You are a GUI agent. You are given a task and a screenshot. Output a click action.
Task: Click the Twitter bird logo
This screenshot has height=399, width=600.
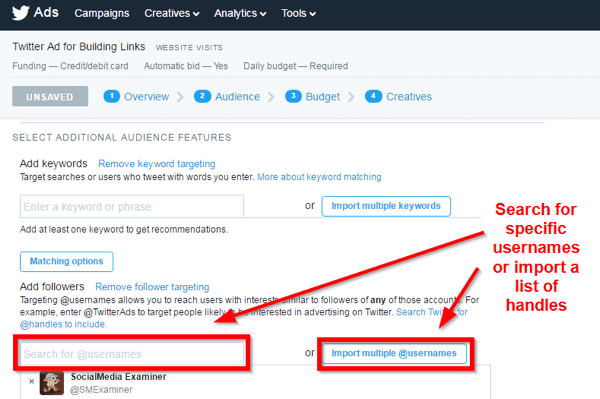[20, 13]
